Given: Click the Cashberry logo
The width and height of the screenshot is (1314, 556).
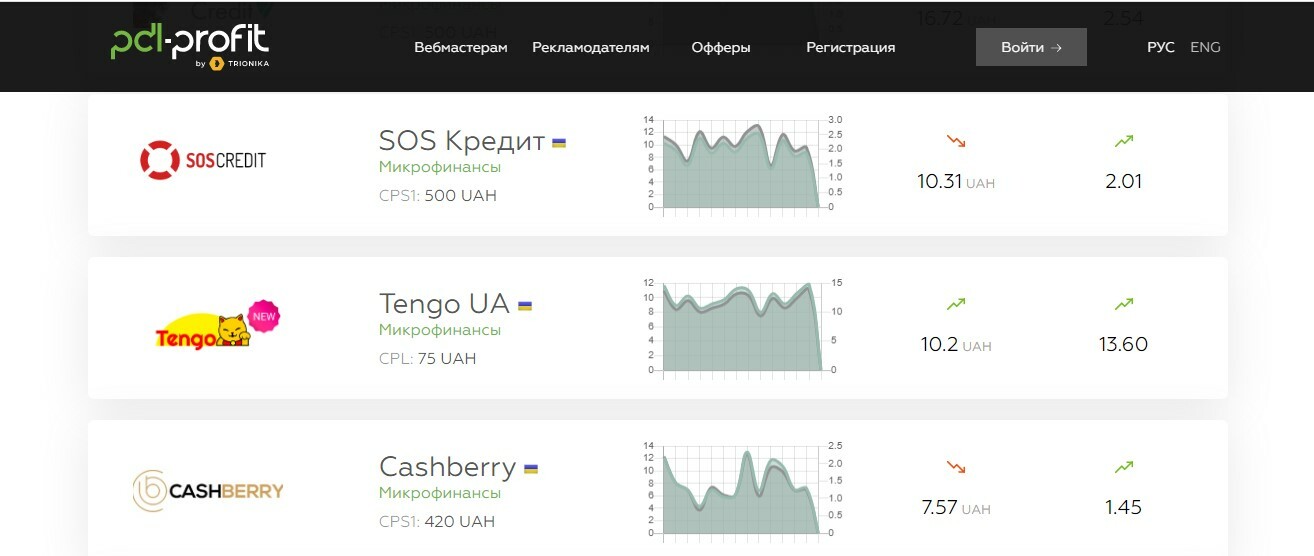Looking at the screenshot, I should click(x=208, y=491).
